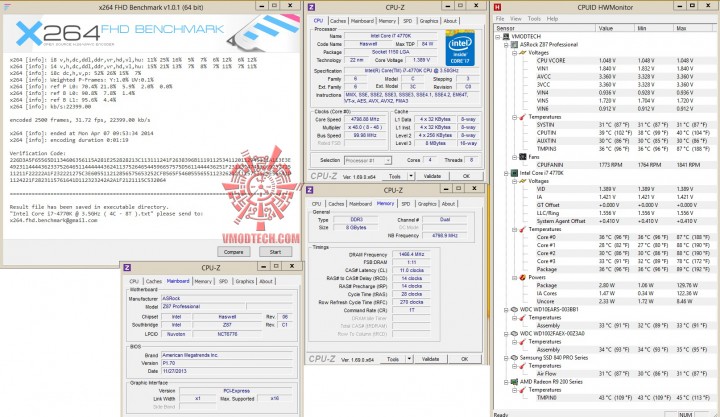Click the Max column header in HWMonitor
This screenshot has width=720, height=417.
click(x=693, y=28)
